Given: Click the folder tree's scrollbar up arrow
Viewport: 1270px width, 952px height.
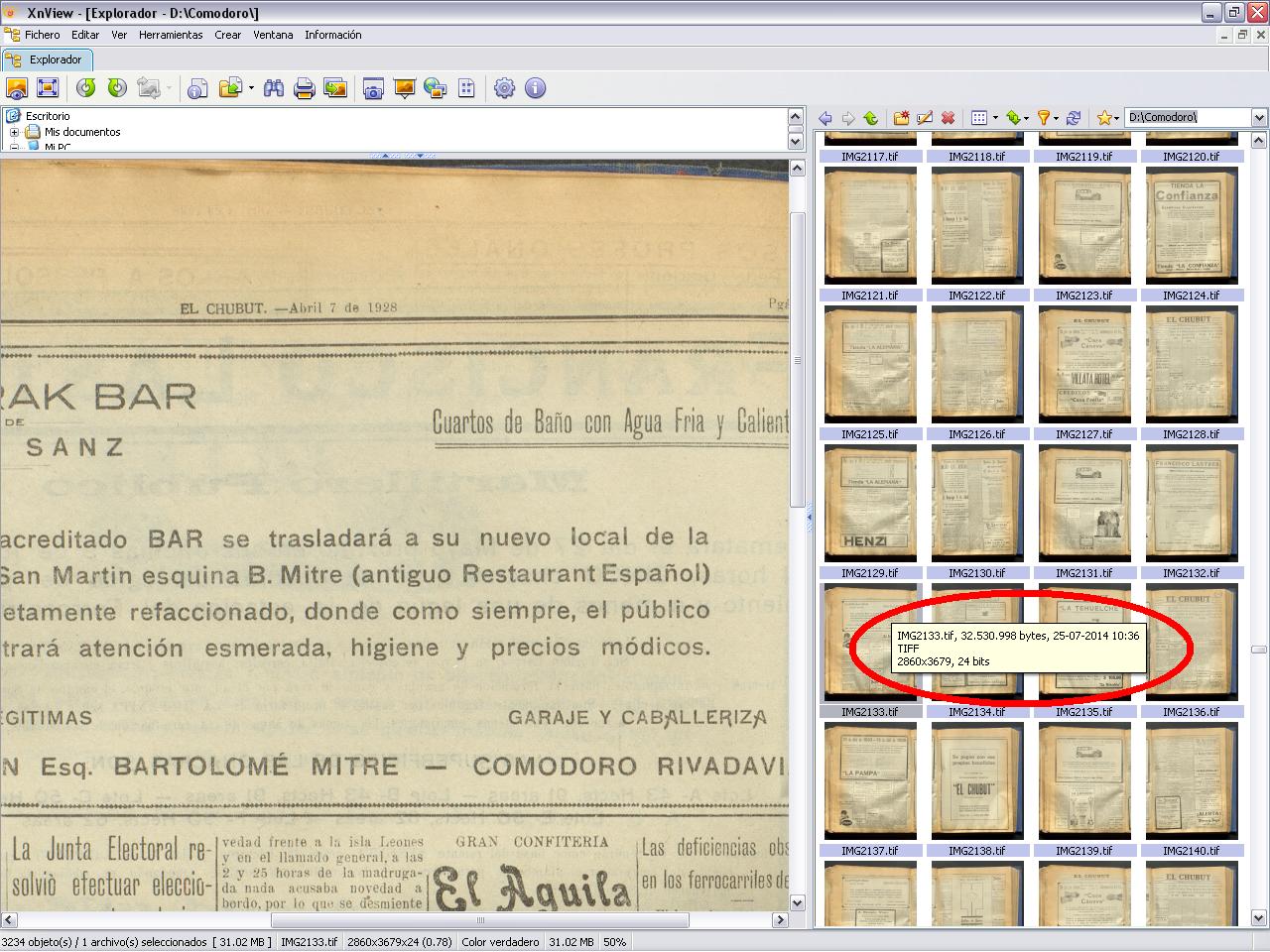Looking at the screenshot, I should (x=796, y=117).
